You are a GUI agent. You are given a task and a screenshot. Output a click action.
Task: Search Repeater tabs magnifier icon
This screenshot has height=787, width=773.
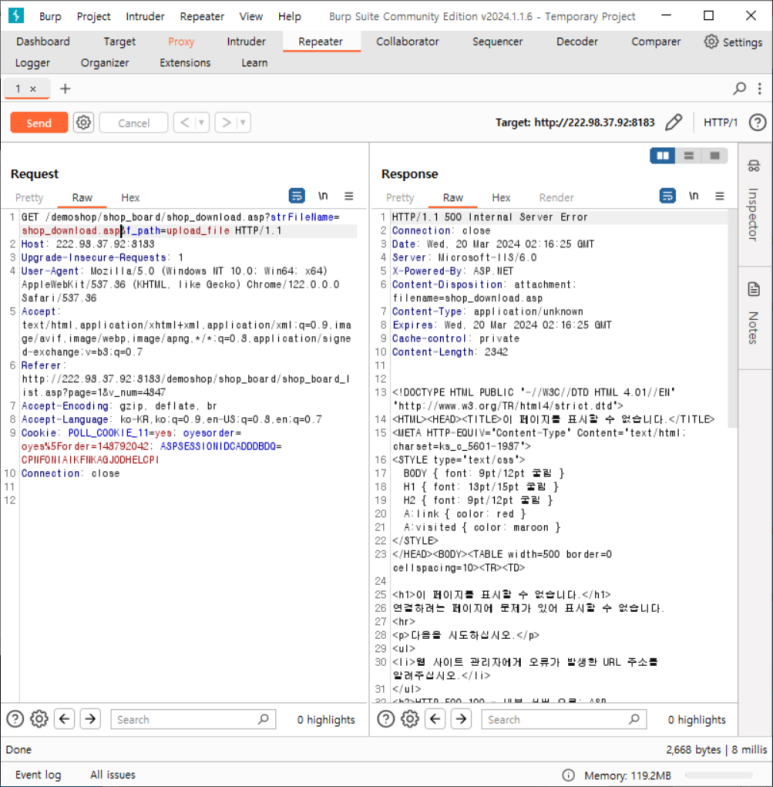(x=739, y=89)
